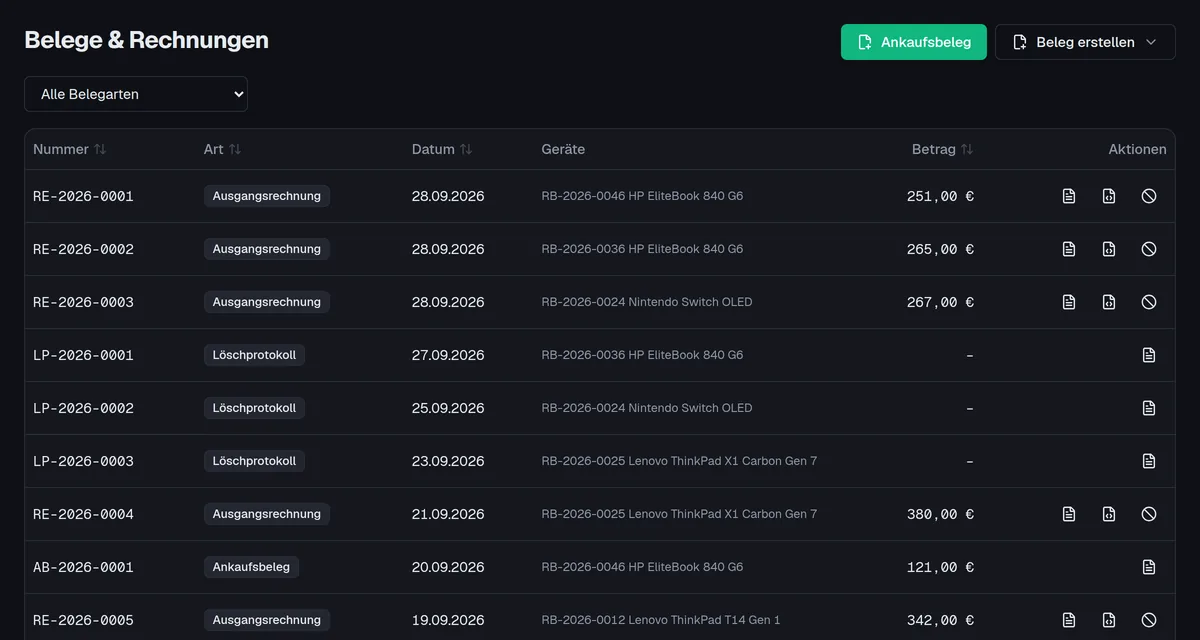Click the date 21.09.2026
This screenshot has width=1200, height=640.
point(448,514)
